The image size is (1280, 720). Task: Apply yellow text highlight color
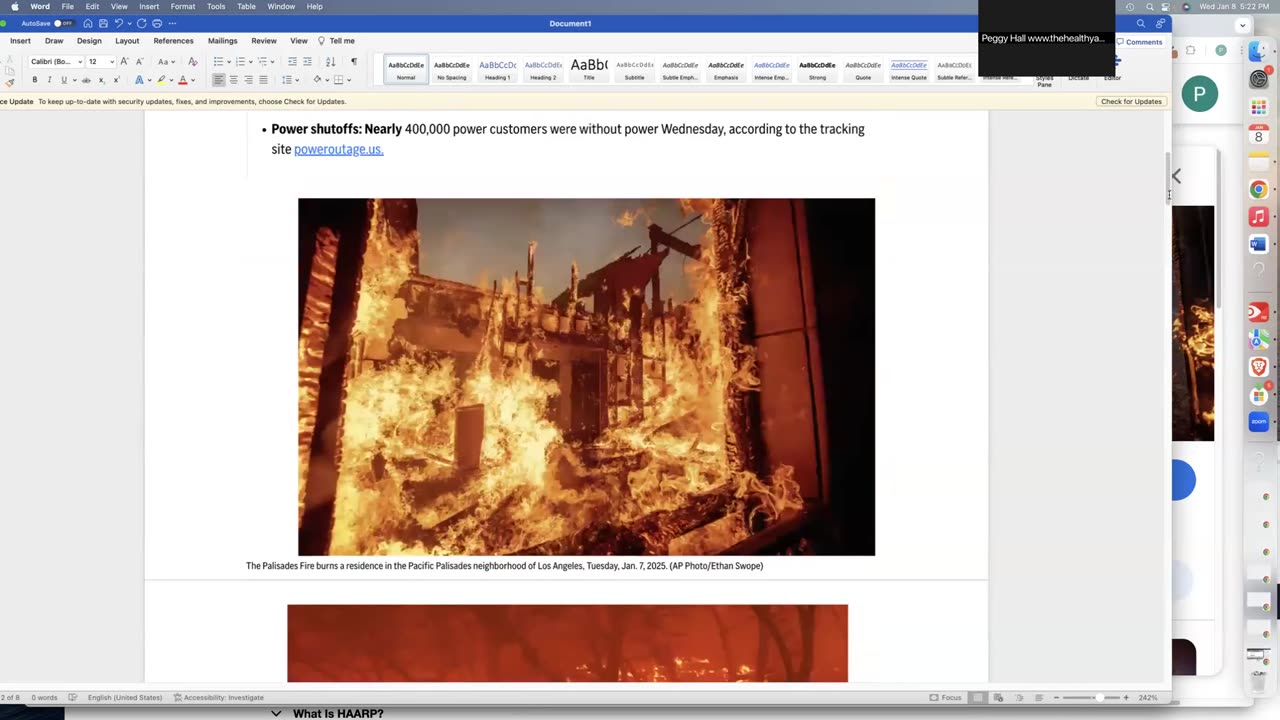click(x=161, y=80)
